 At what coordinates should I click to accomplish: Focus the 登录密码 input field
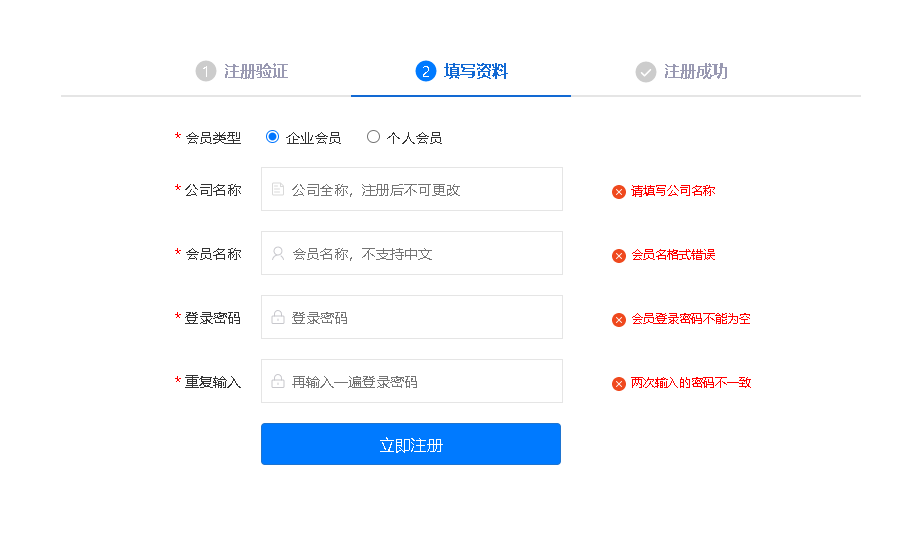[x=411, y=317]
